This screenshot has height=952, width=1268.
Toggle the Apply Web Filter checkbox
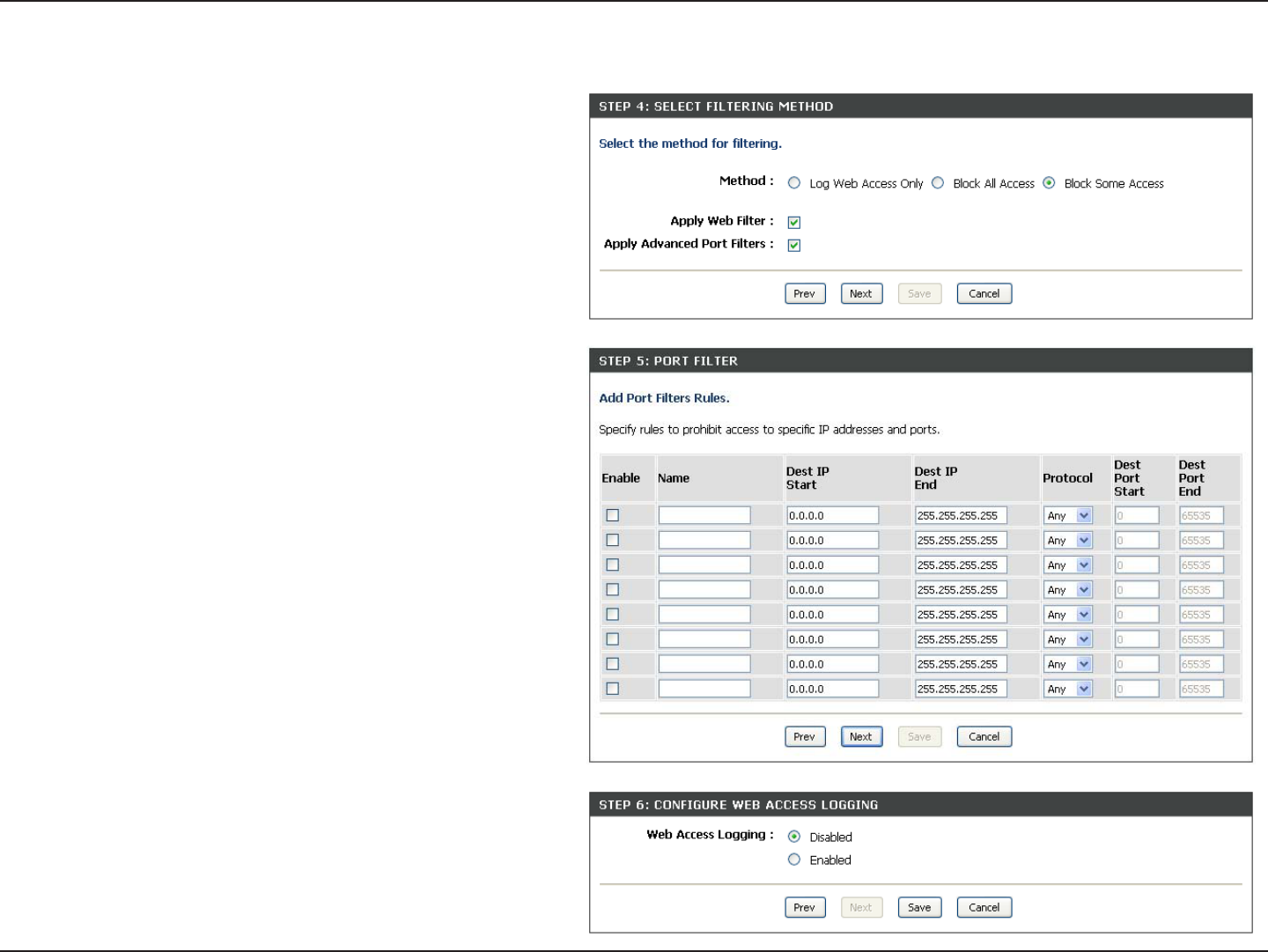pos(794,222)
